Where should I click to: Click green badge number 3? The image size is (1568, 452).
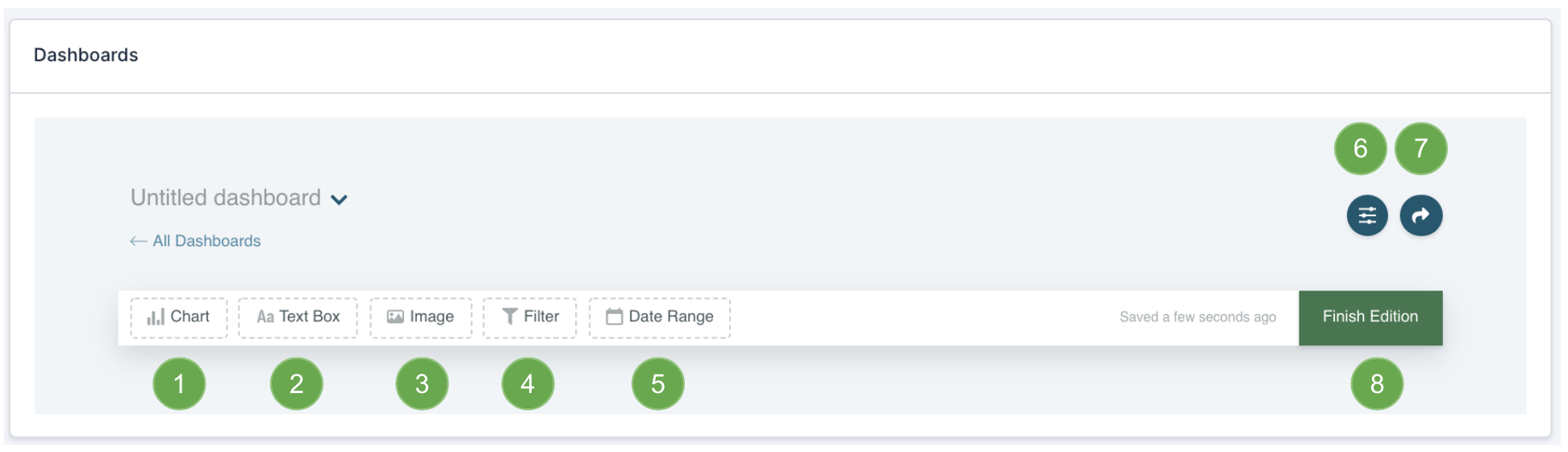(422, 384)
